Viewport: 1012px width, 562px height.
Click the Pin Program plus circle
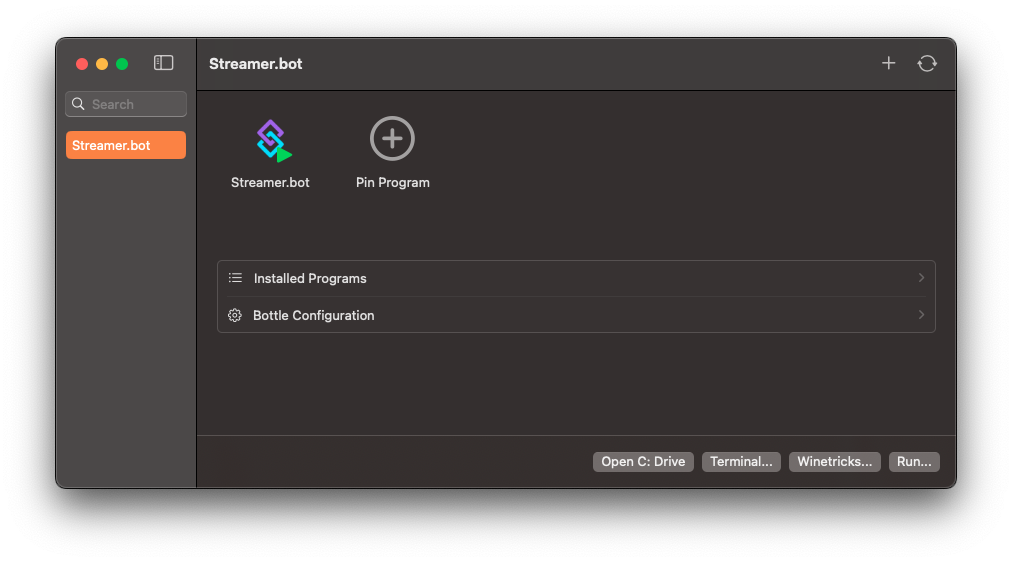point(392,138)
